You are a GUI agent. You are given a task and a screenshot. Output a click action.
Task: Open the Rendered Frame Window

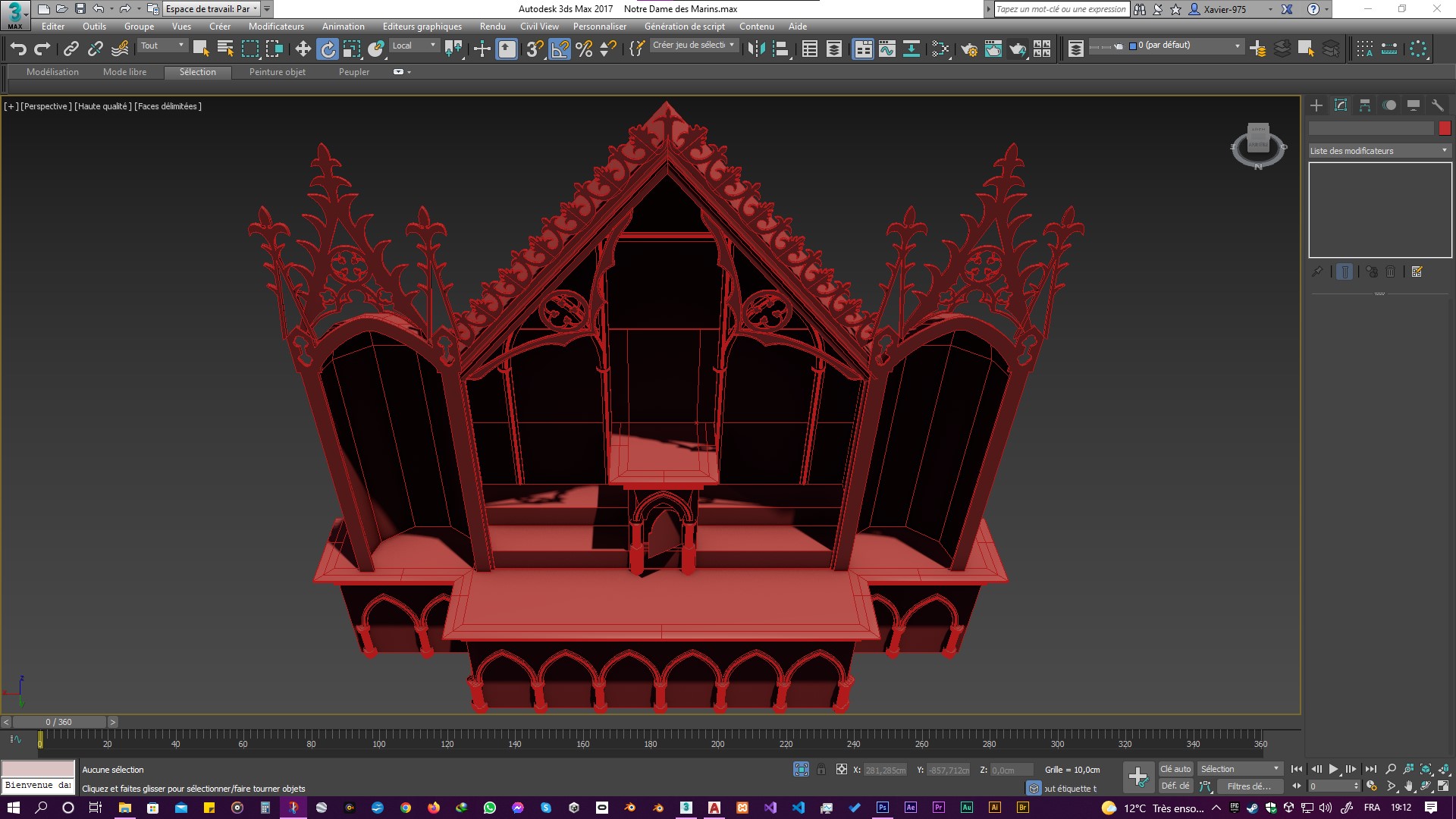pos(993,49)
